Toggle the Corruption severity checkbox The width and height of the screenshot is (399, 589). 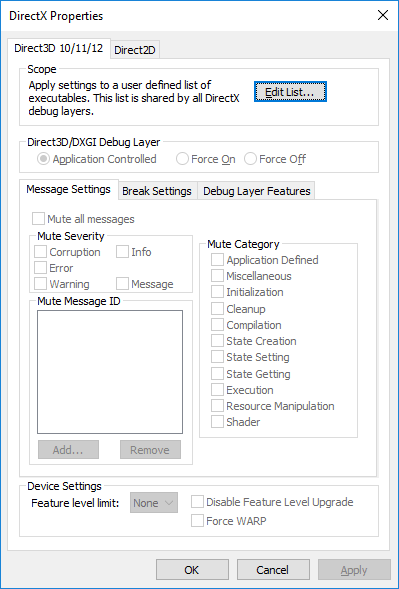coord(67,252)
